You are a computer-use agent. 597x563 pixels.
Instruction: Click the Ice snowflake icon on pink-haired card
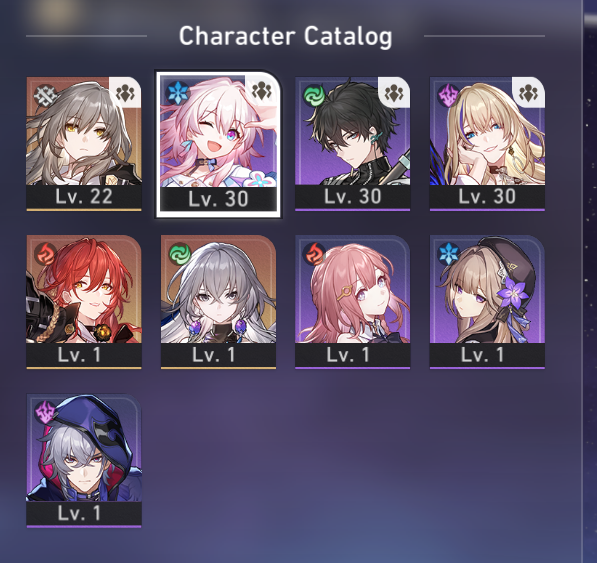point(179,93)
